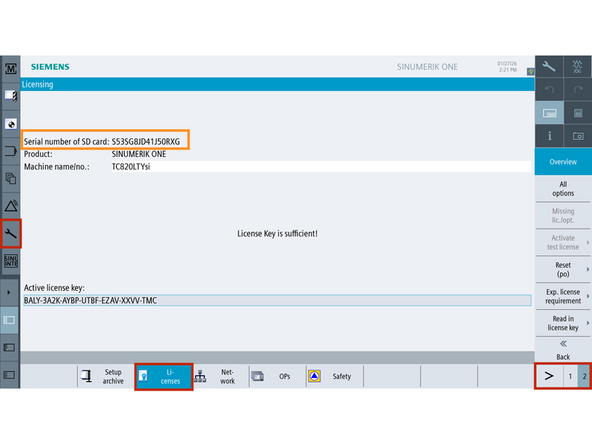The width and height of the screenshot is (592, 444).
Task: Click the SD card serial number value
Action: tap(146, 142)
